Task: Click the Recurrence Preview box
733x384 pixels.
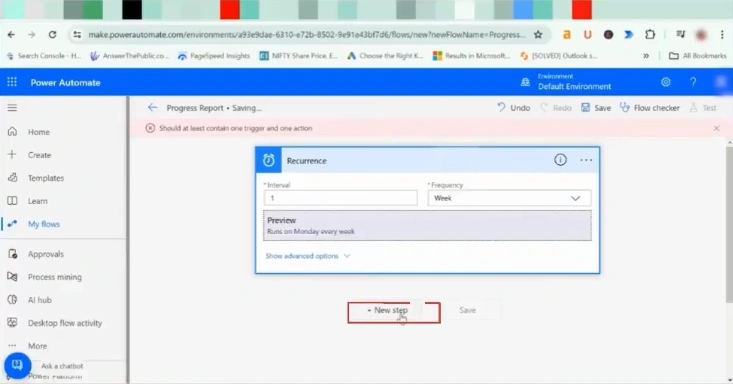Action: [427, 225]
